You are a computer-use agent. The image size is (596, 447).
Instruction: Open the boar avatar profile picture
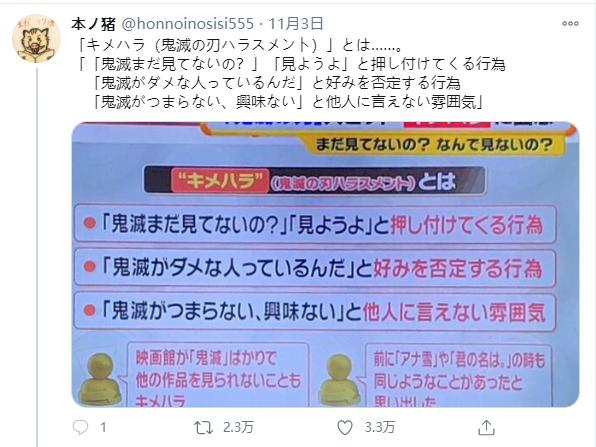tap(37, 38)
